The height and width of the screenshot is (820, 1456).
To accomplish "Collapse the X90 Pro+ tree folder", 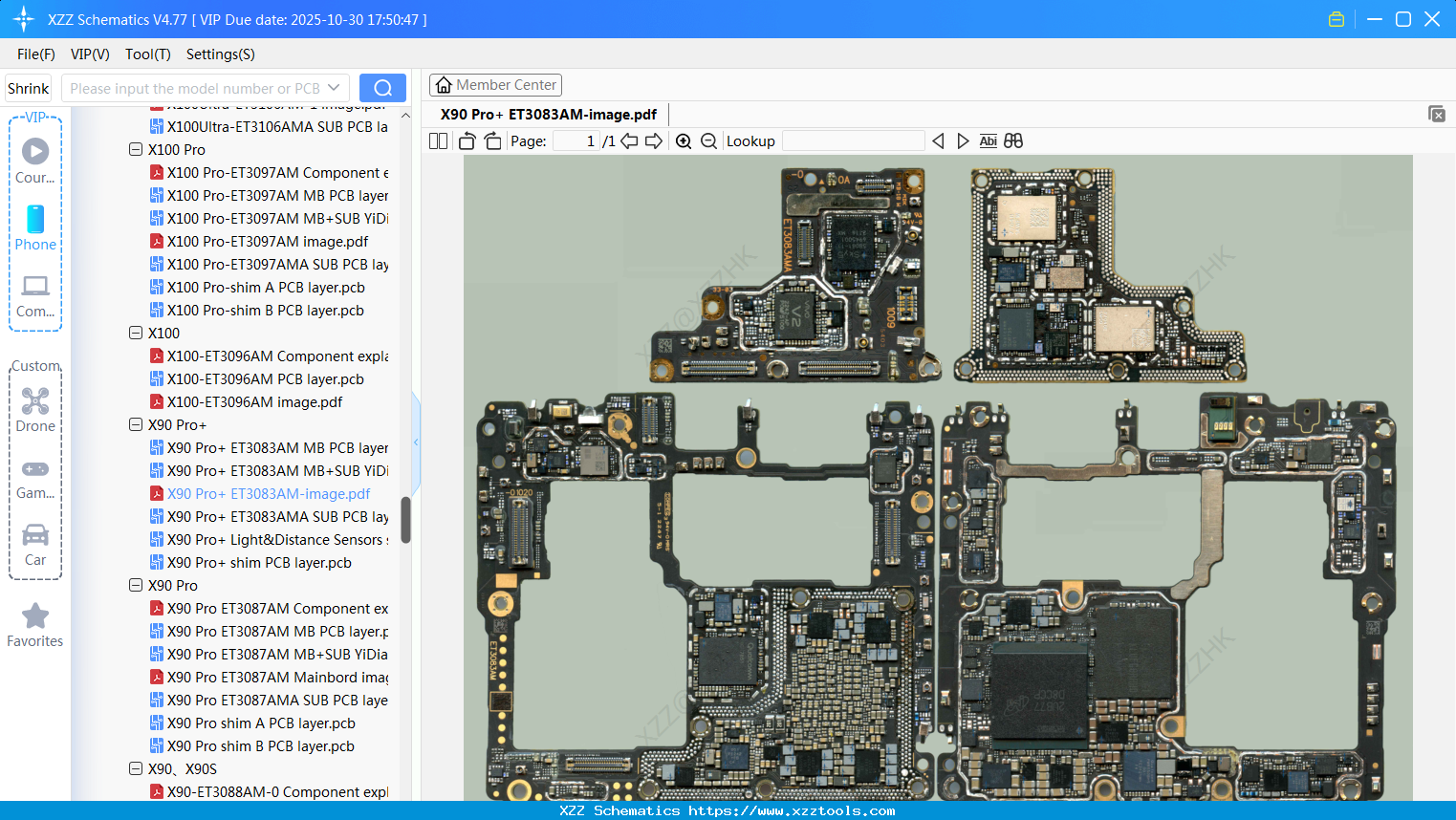I will (136, 424).
